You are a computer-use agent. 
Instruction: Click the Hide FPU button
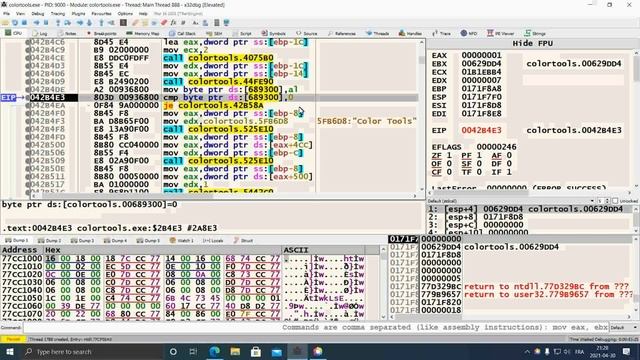click(532, 43)
